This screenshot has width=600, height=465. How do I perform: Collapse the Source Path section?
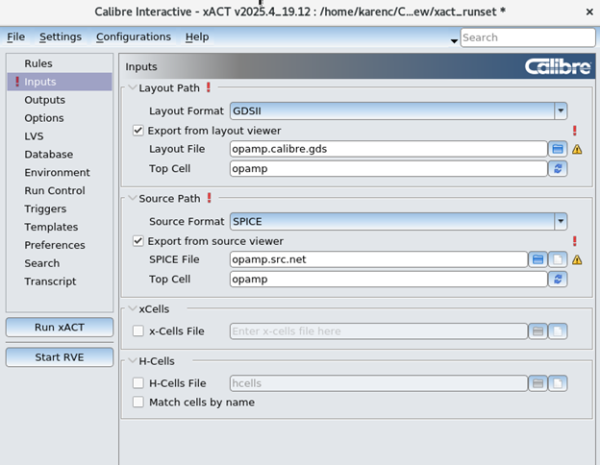132,198
